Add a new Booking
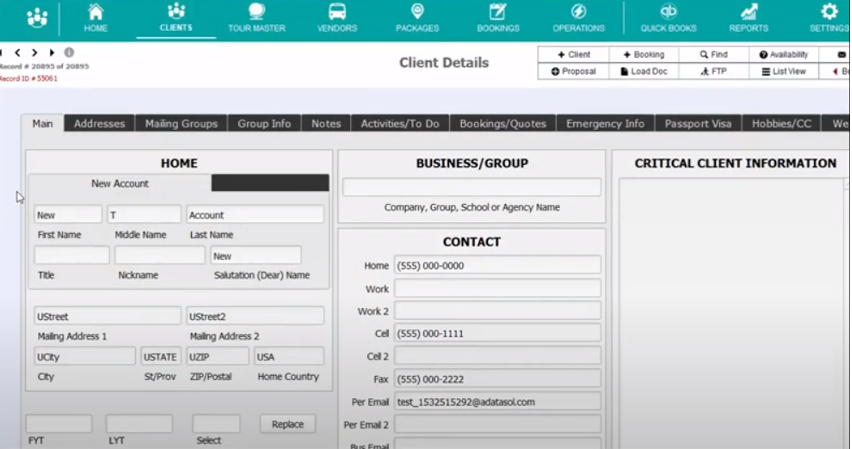The width and height of the screenshot is (852, 449). click(x=644, y=54)
